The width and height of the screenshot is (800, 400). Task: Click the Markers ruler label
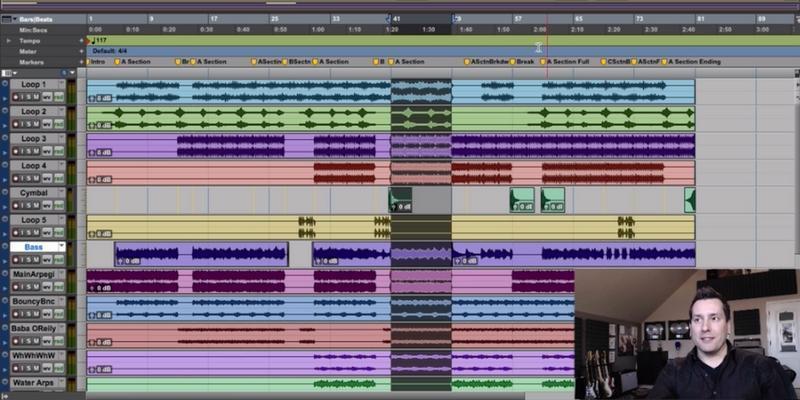tap(31, 62)
